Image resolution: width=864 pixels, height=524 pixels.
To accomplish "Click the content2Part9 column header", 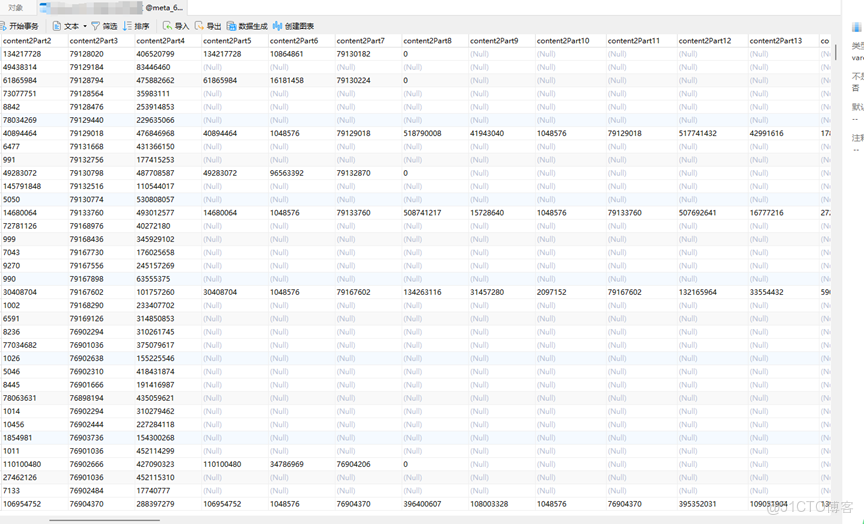I will [501, 41].
